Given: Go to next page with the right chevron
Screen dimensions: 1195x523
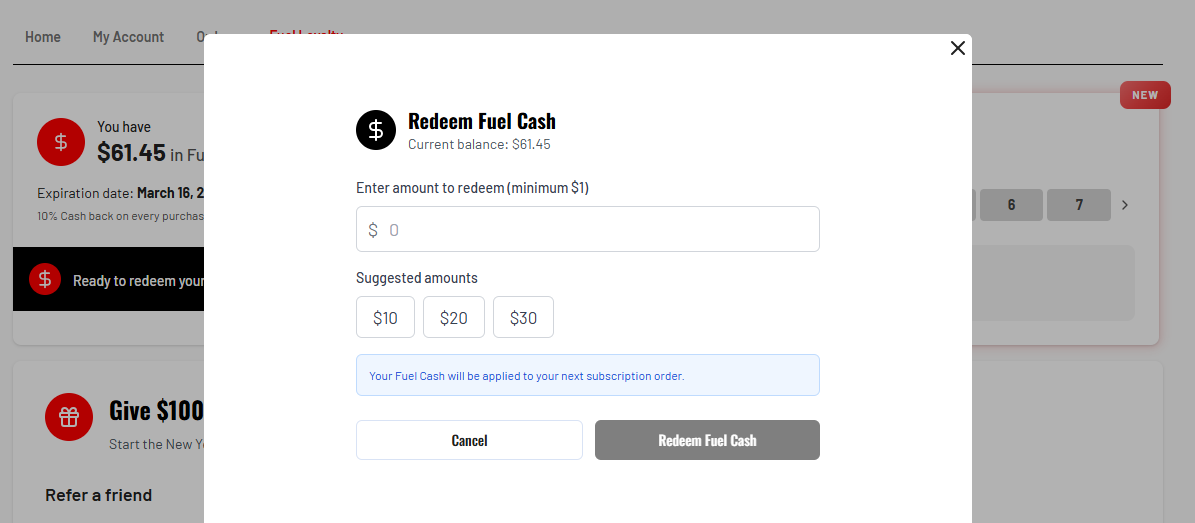Looking at the screenshot, I should point(1125,205).
